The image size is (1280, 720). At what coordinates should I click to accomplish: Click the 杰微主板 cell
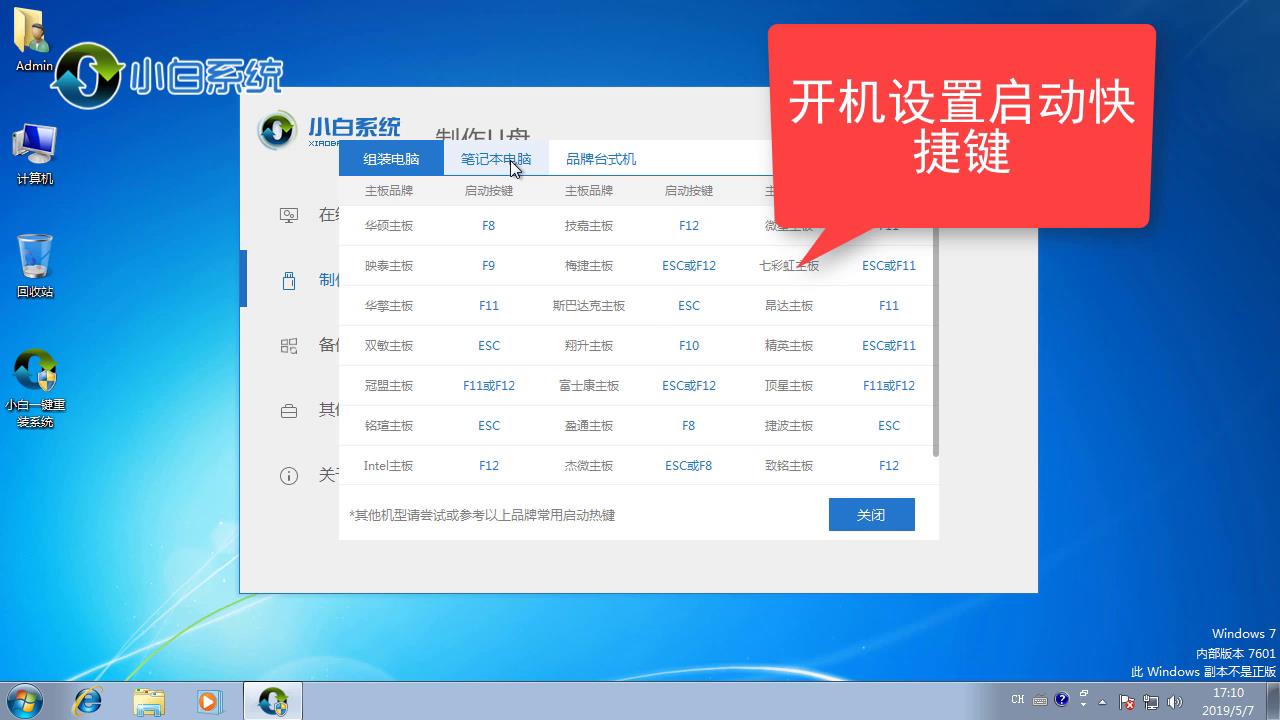tap(589, 465)
